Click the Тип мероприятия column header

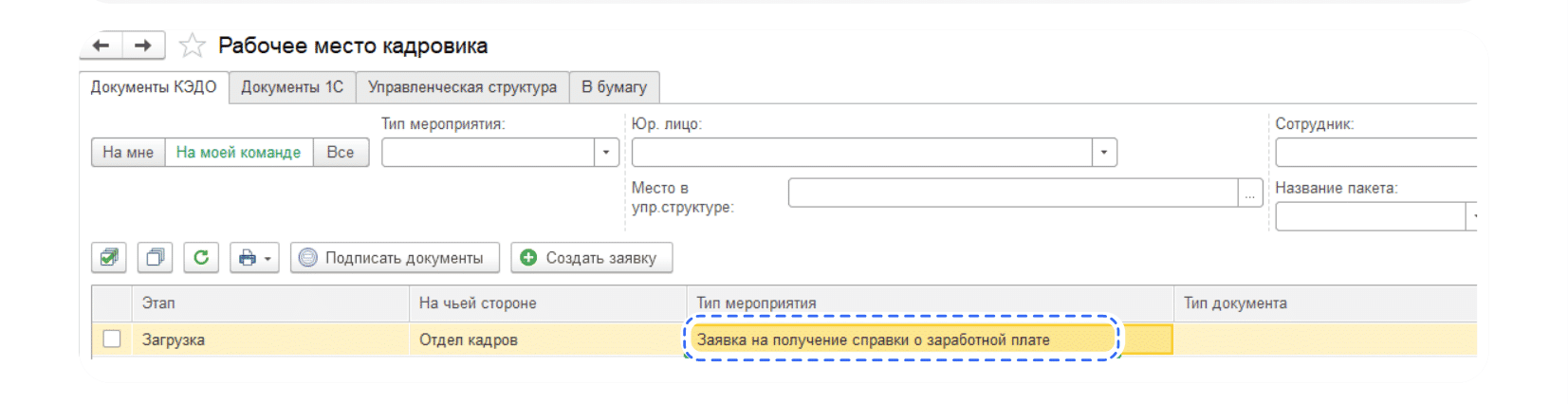point(930,303)
